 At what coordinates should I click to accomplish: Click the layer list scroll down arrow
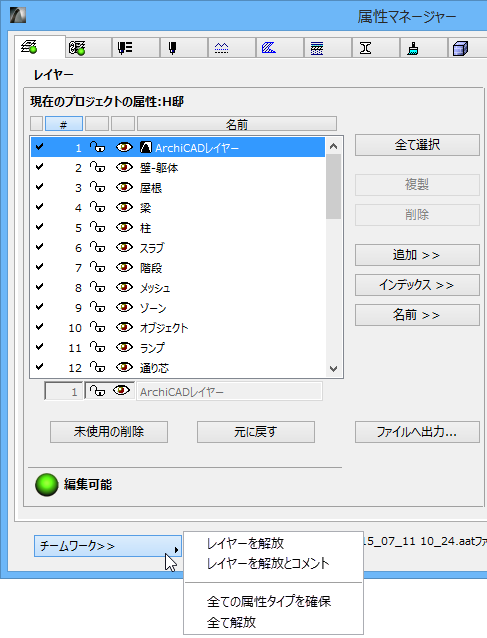[334, 369]
